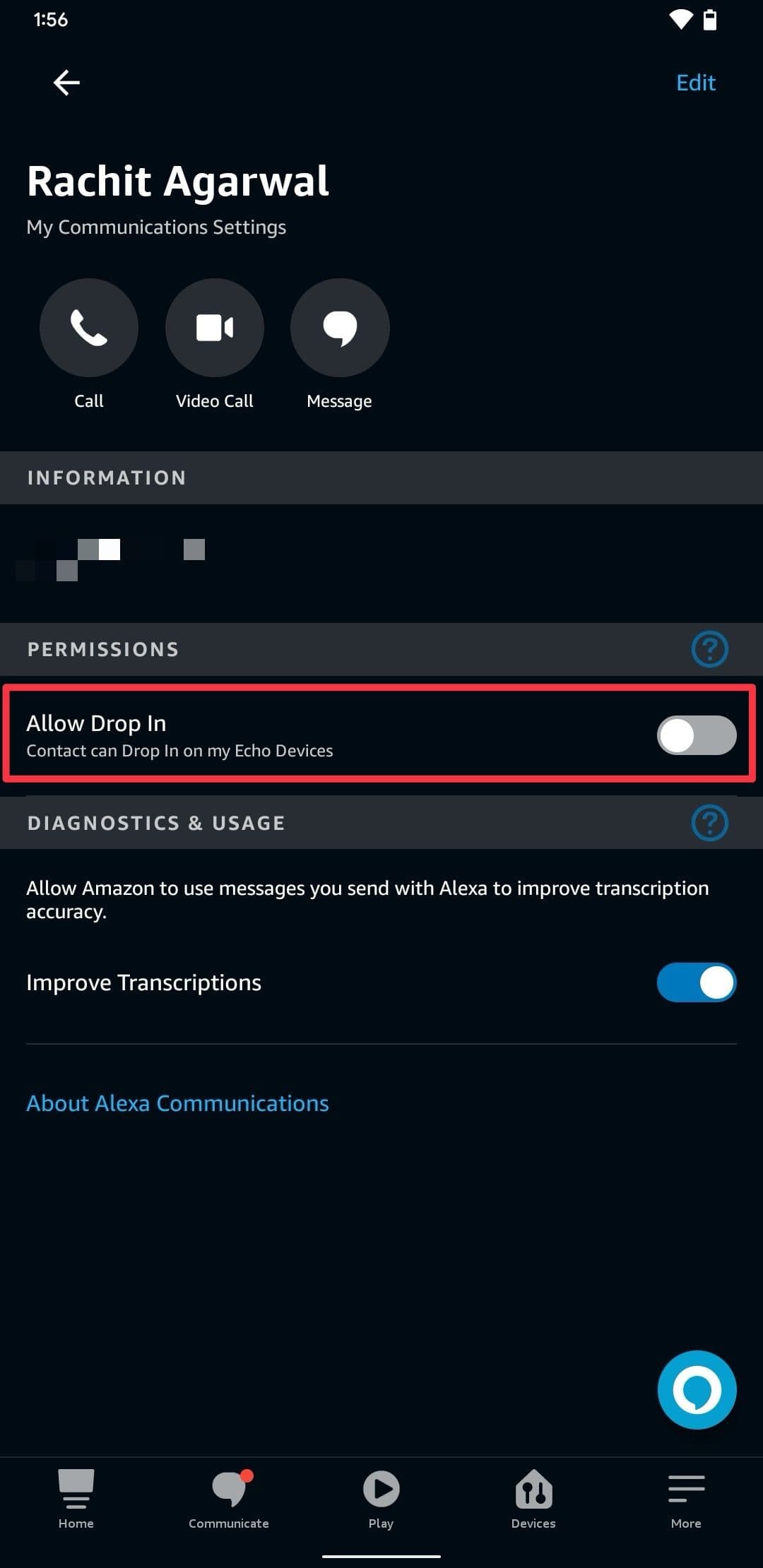Open the Call option for Rachit Agarwal
Screen dimensions: 763x1568
pyautogui.click(x=88, y=327)
